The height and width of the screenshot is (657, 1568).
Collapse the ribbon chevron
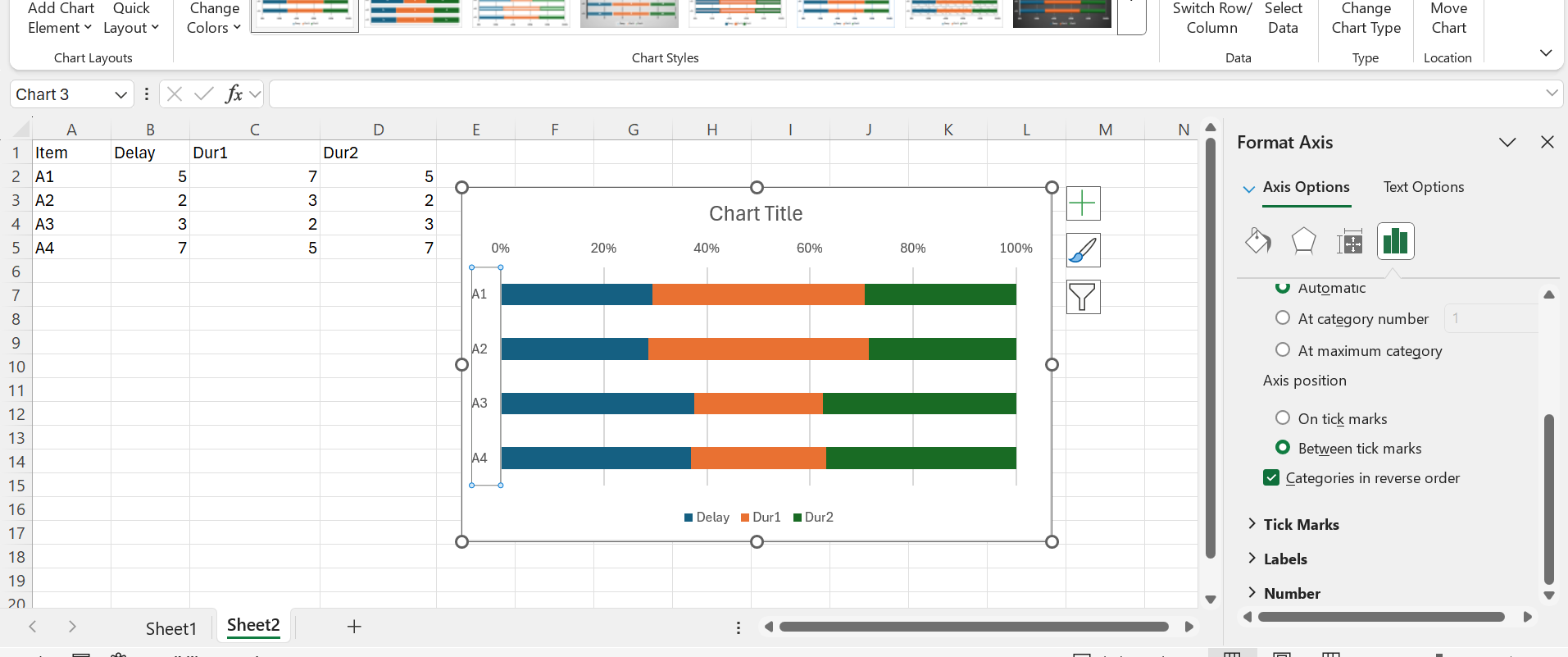point(1546,52)
